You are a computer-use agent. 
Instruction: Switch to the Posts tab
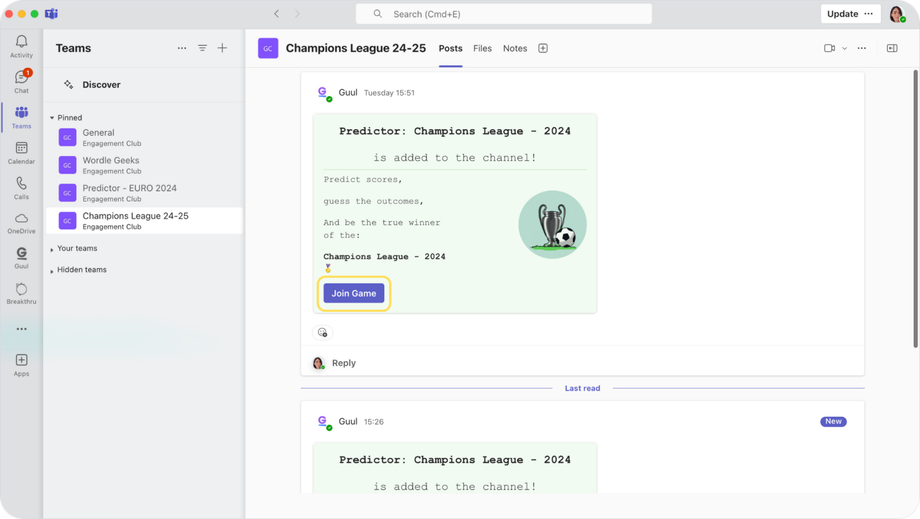click(x=451, y=48)
